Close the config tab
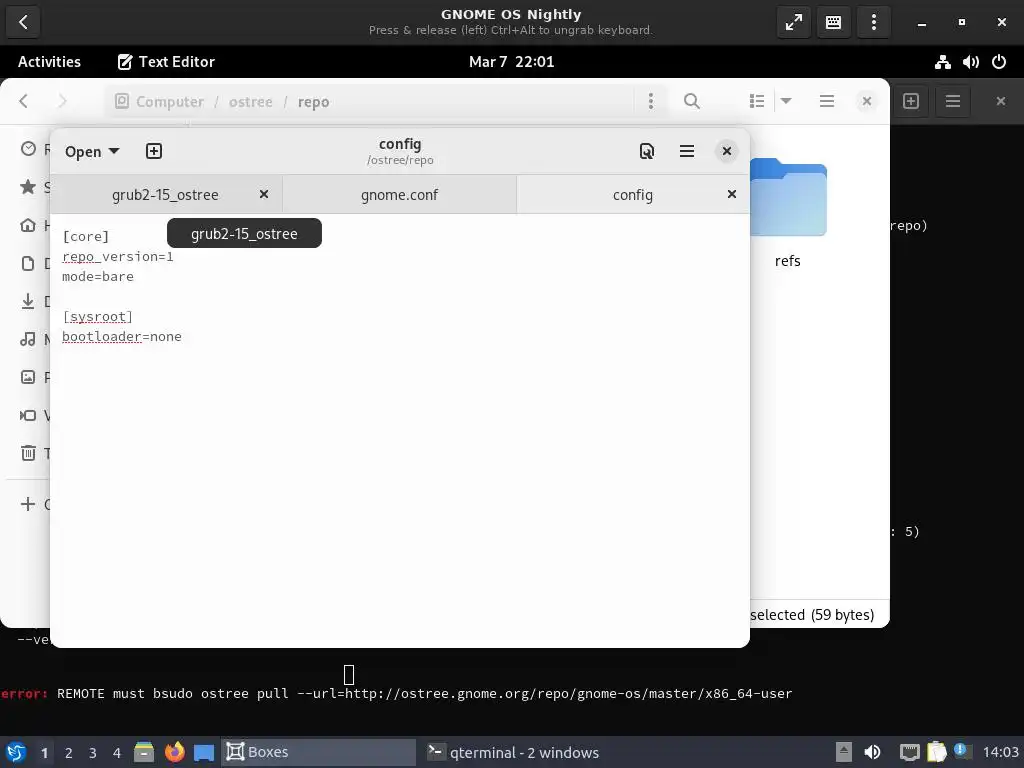This screenshot has height=768, width=1024. click(x=731, y=194)
